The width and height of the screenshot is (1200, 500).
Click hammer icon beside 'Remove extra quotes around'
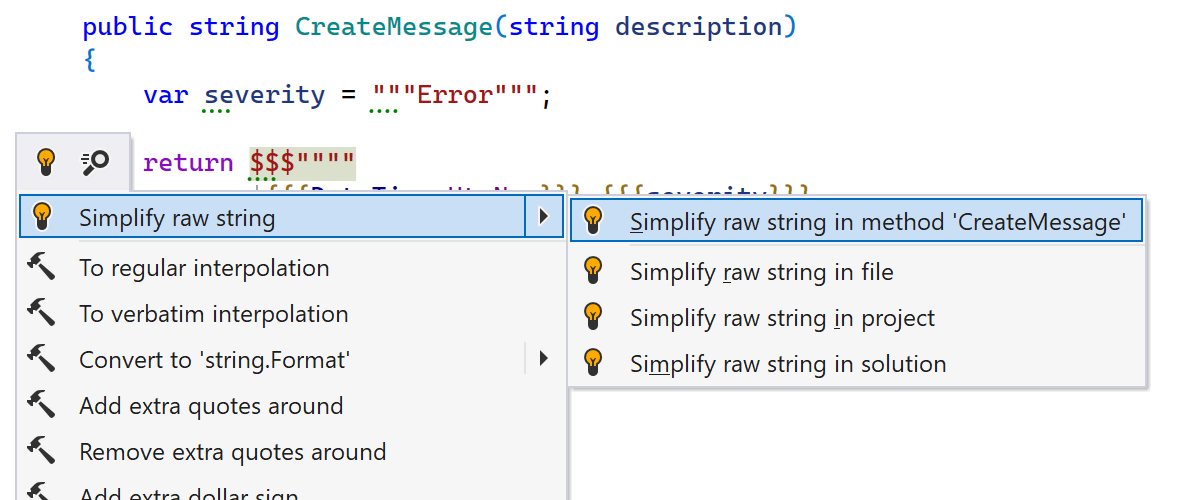point(42,451)
